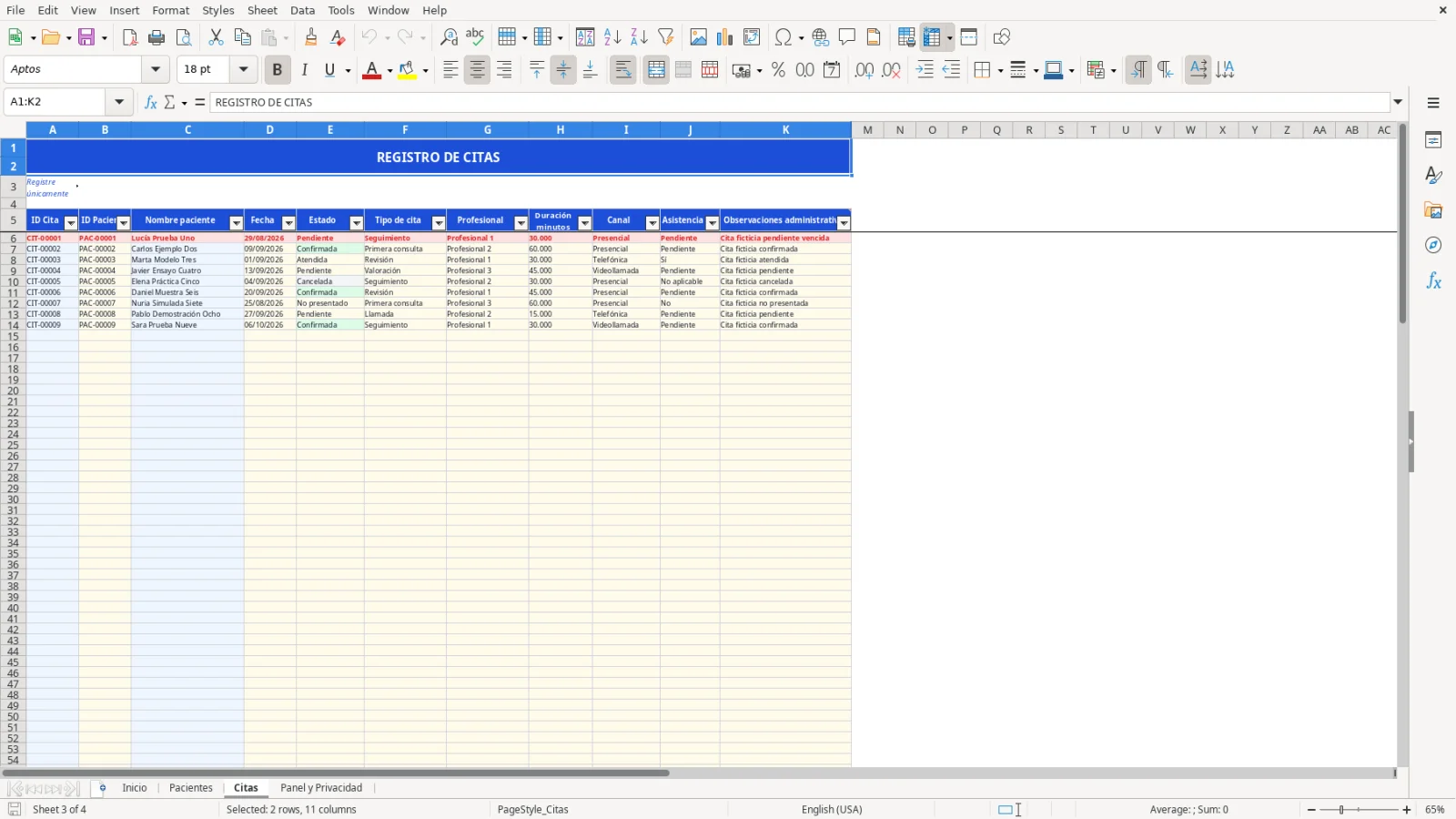Viewport: 1456px width, 819px height.
Task: Open the Format menu
Action: coord(171,10)
